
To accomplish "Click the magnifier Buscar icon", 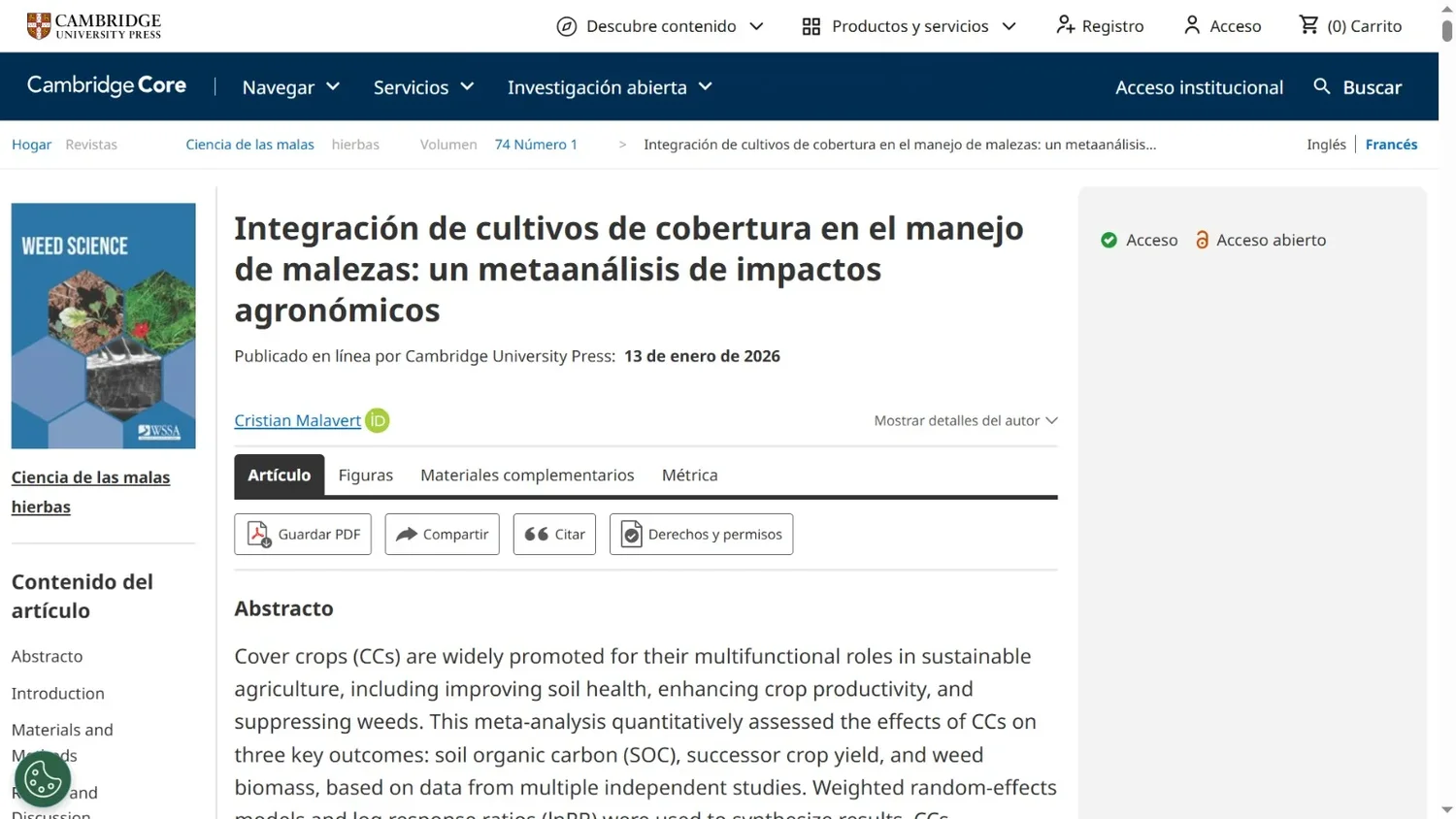I will 1322,86.
